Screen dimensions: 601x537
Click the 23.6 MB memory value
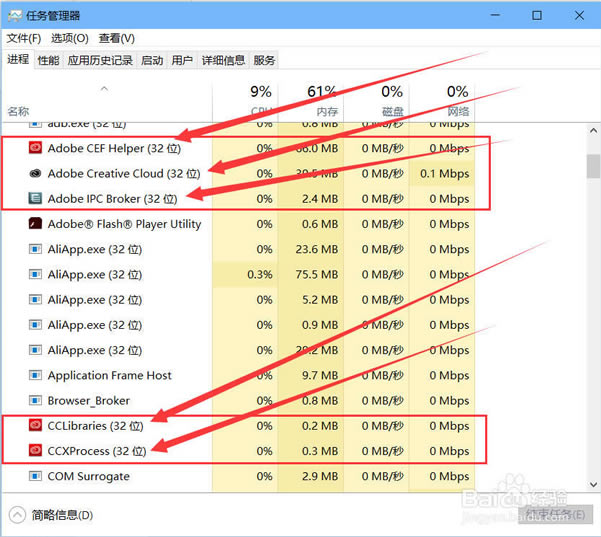317,249
